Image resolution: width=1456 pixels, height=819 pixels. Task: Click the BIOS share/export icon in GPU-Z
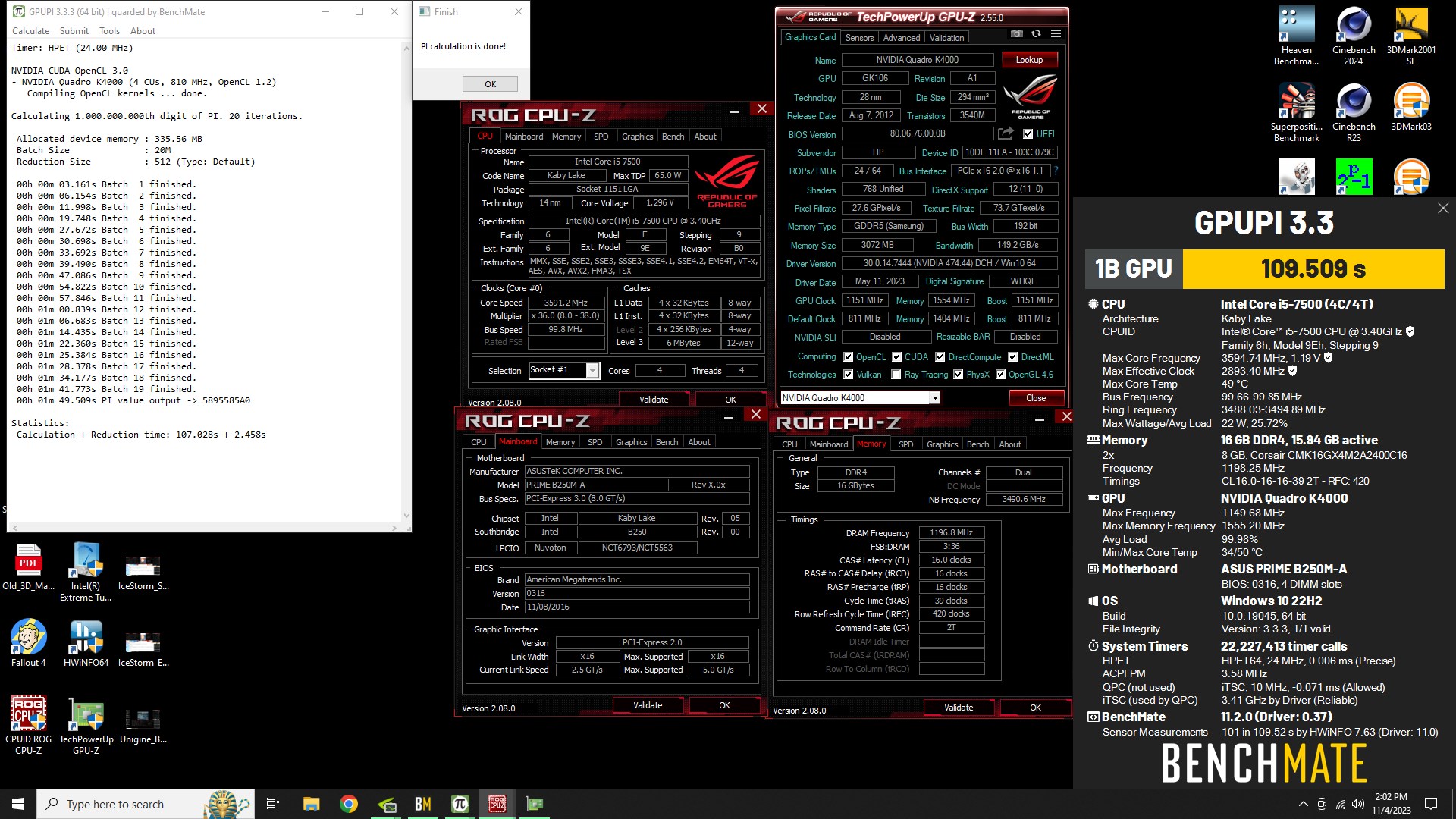(x=1006, y=133)
